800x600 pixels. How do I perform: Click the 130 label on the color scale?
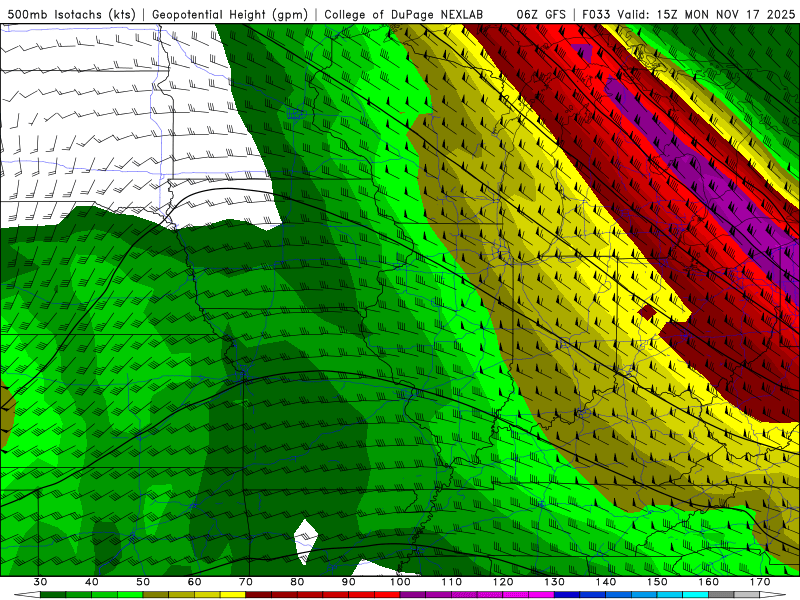pyautogui.click(x=554, y=582)
